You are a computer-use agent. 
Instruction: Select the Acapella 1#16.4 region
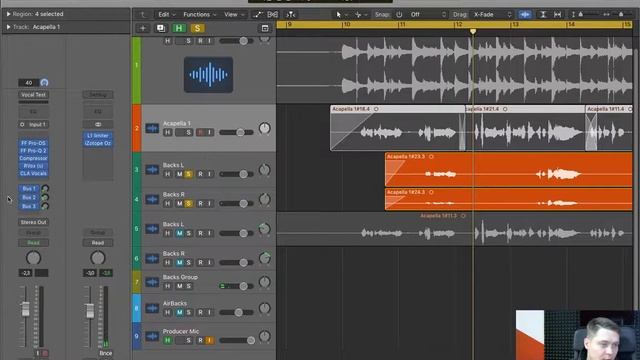pos(397,128)
